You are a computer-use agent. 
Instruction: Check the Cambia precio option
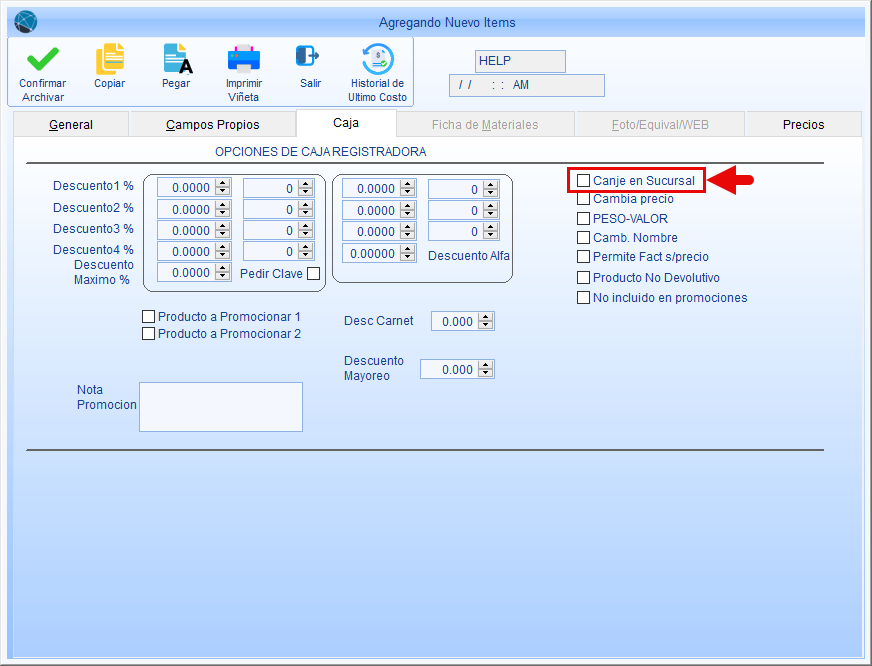click(x=583, y=198)
